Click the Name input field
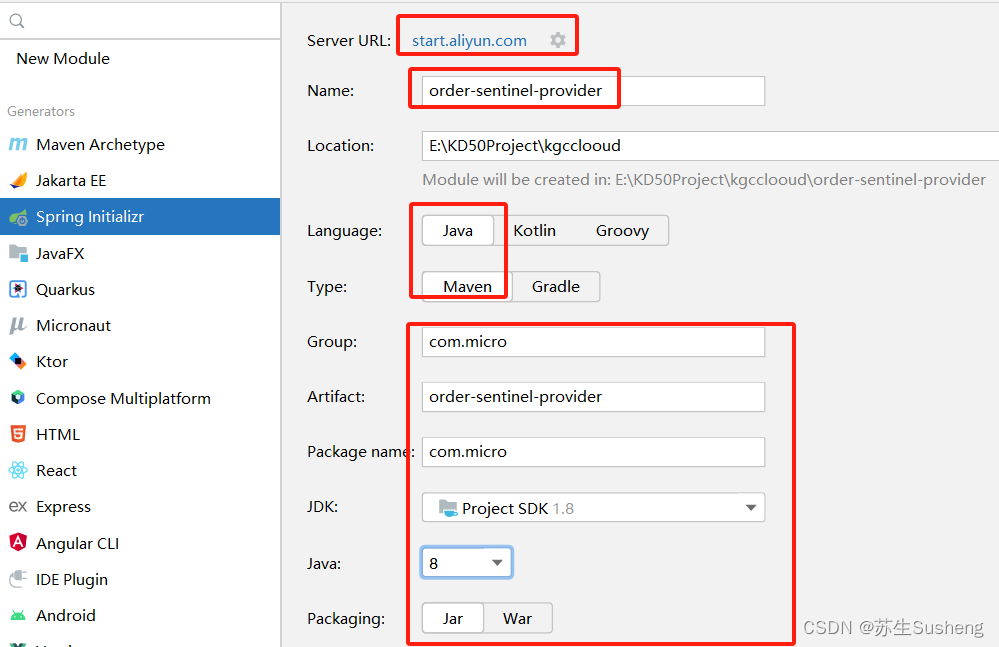Screen dimensions: 999x647 click(x=593, y=91)
